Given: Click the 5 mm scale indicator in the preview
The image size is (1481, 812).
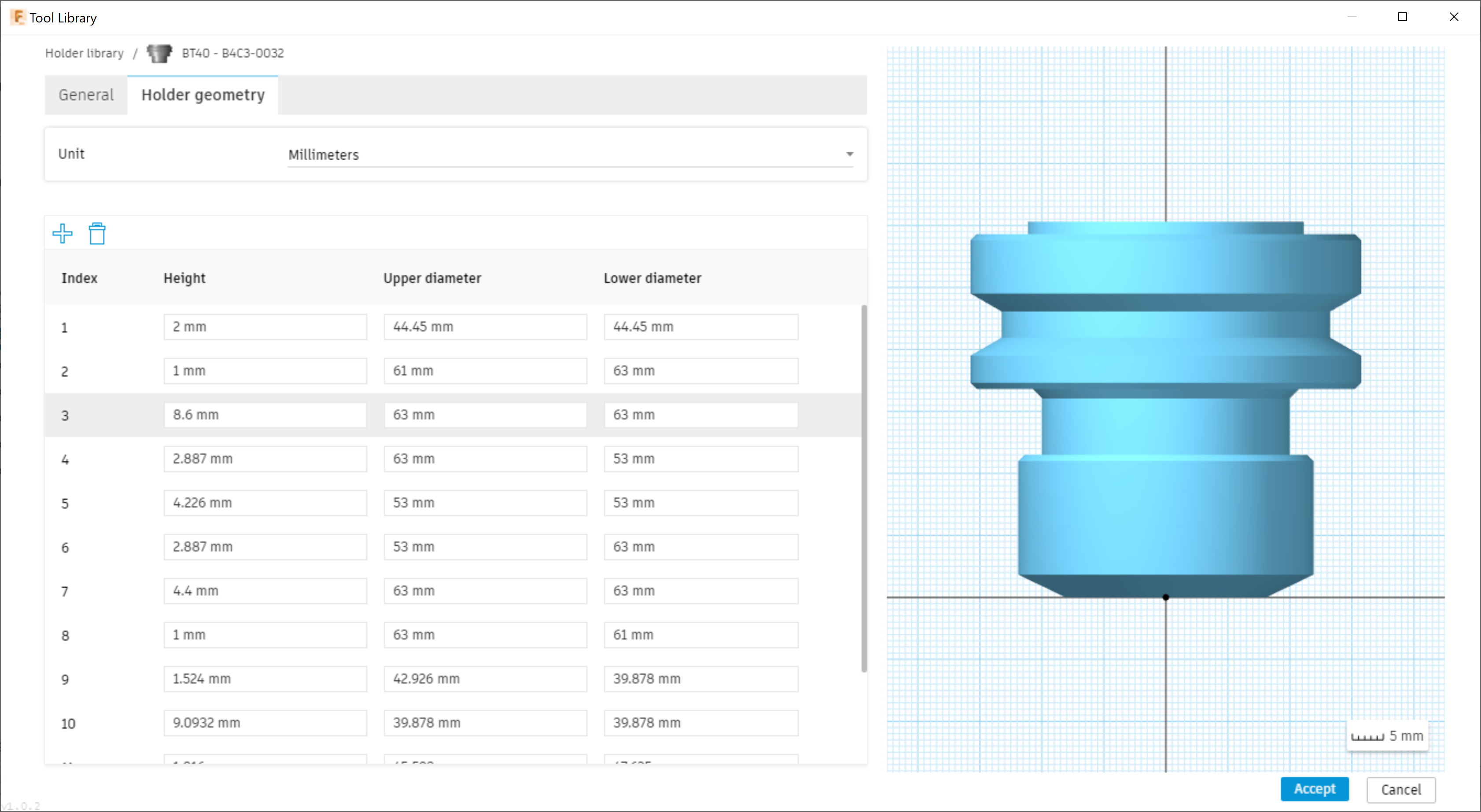Looking at the screenshot, I should pos(1388,735).
